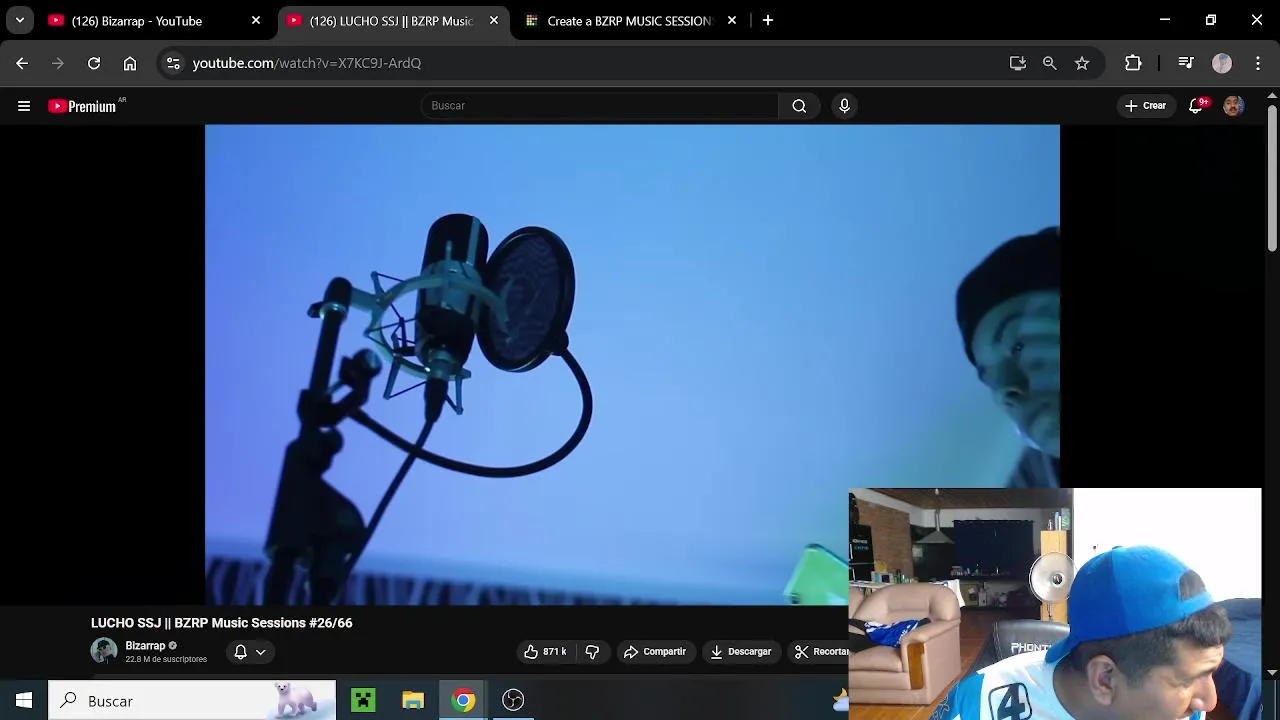Viewport: 1280px width, 720px height.
Task: Open the Bizarrap channel name link
Action: tap(145, 646)
